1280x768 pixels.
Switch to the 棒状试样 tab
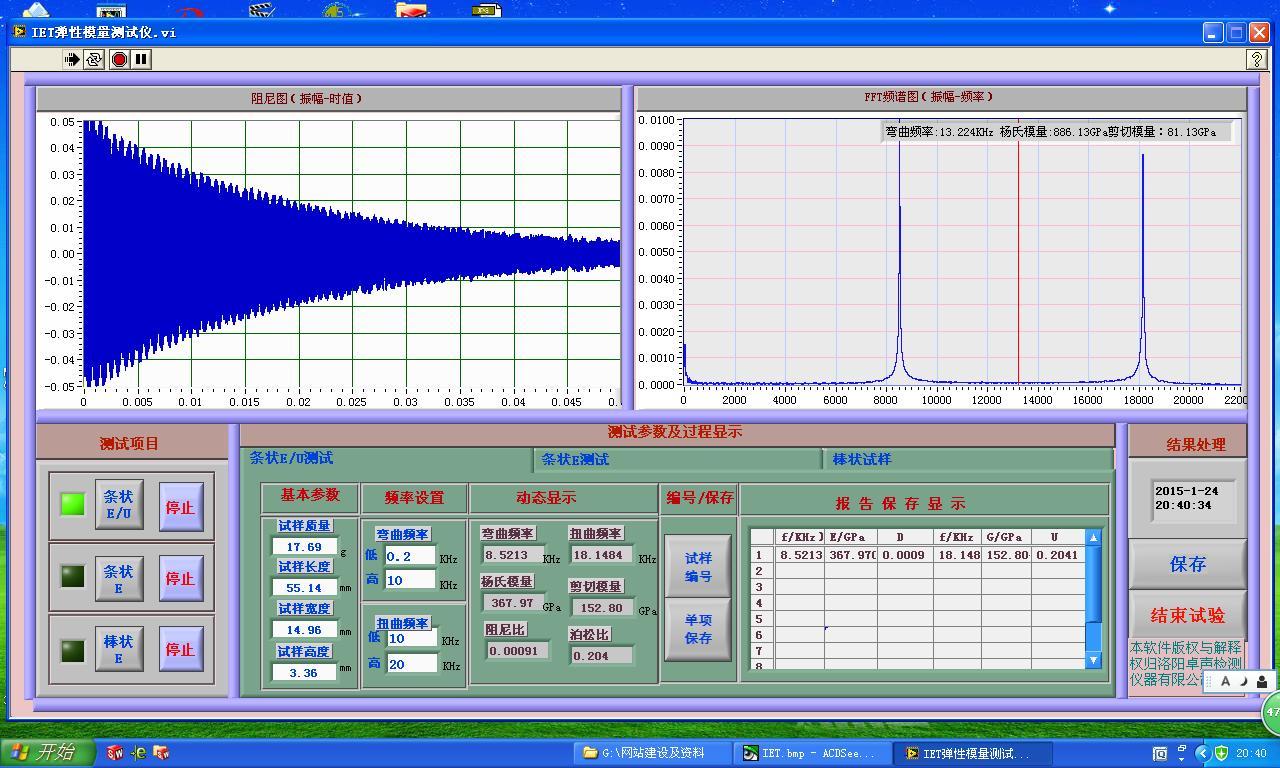(x=861, y=460)
